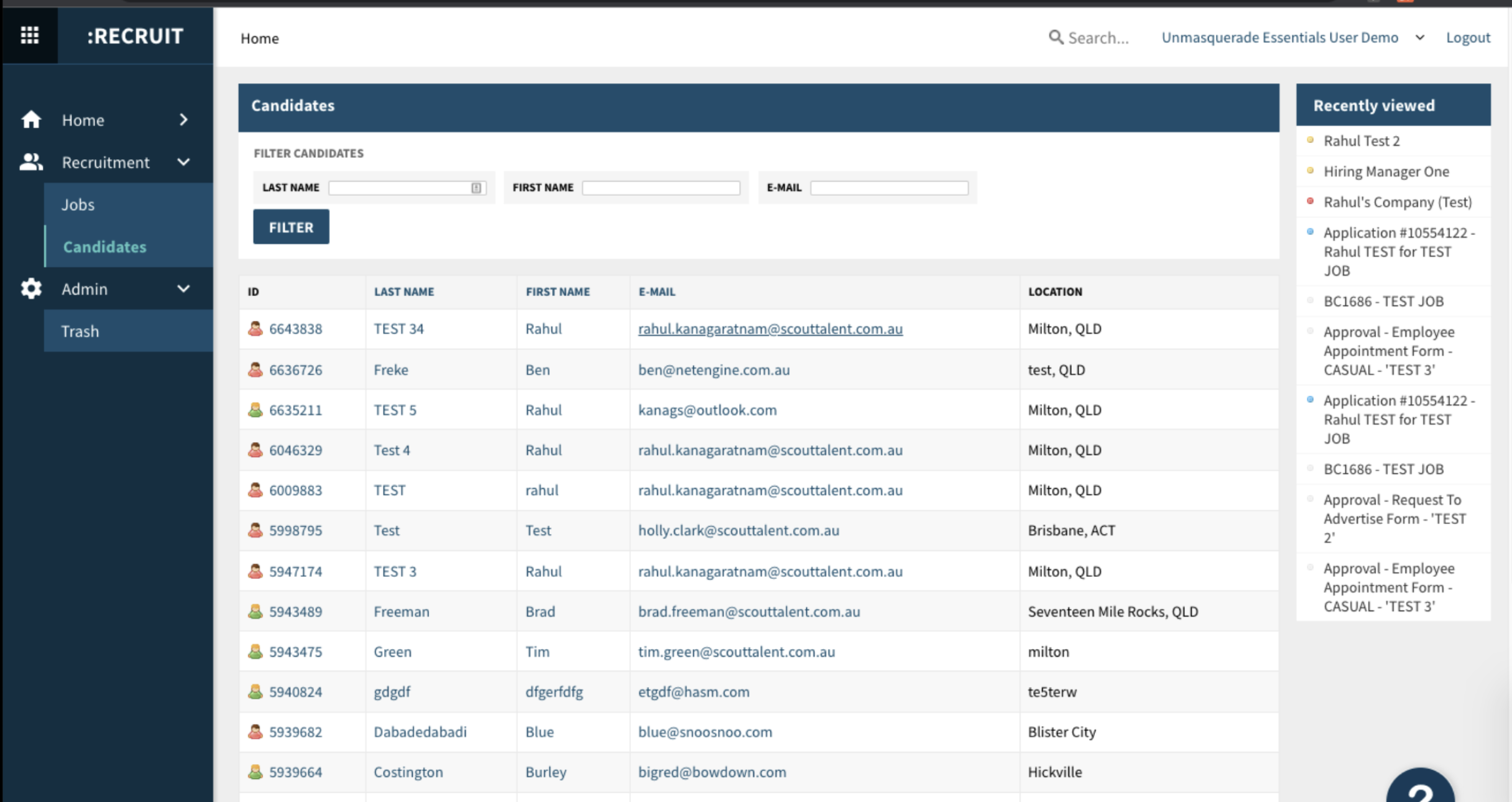Open candidate ID 6636726
The image size is (1512, 802).
(x=295, y=370)
